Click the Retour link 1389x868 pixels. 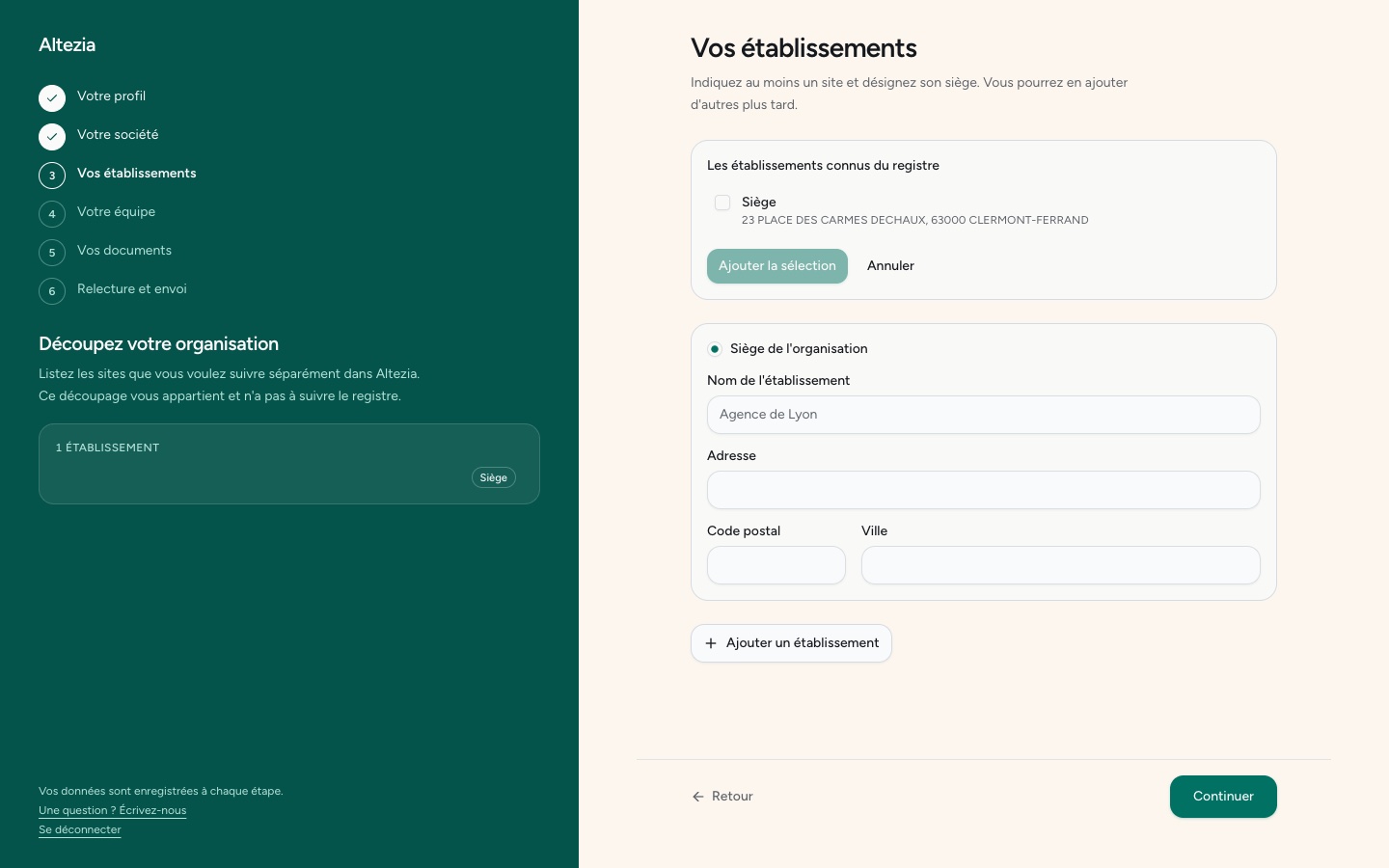[722, 797]
